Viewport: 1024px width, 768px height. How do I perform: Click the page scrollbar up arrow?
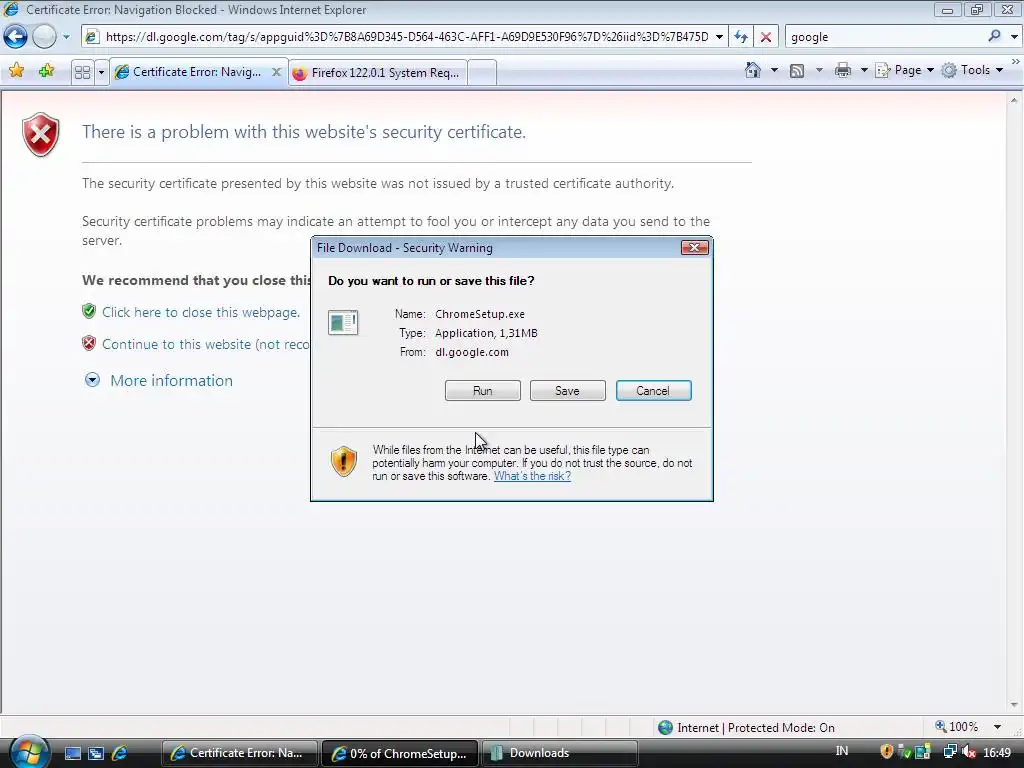[x=1014, y=100]
